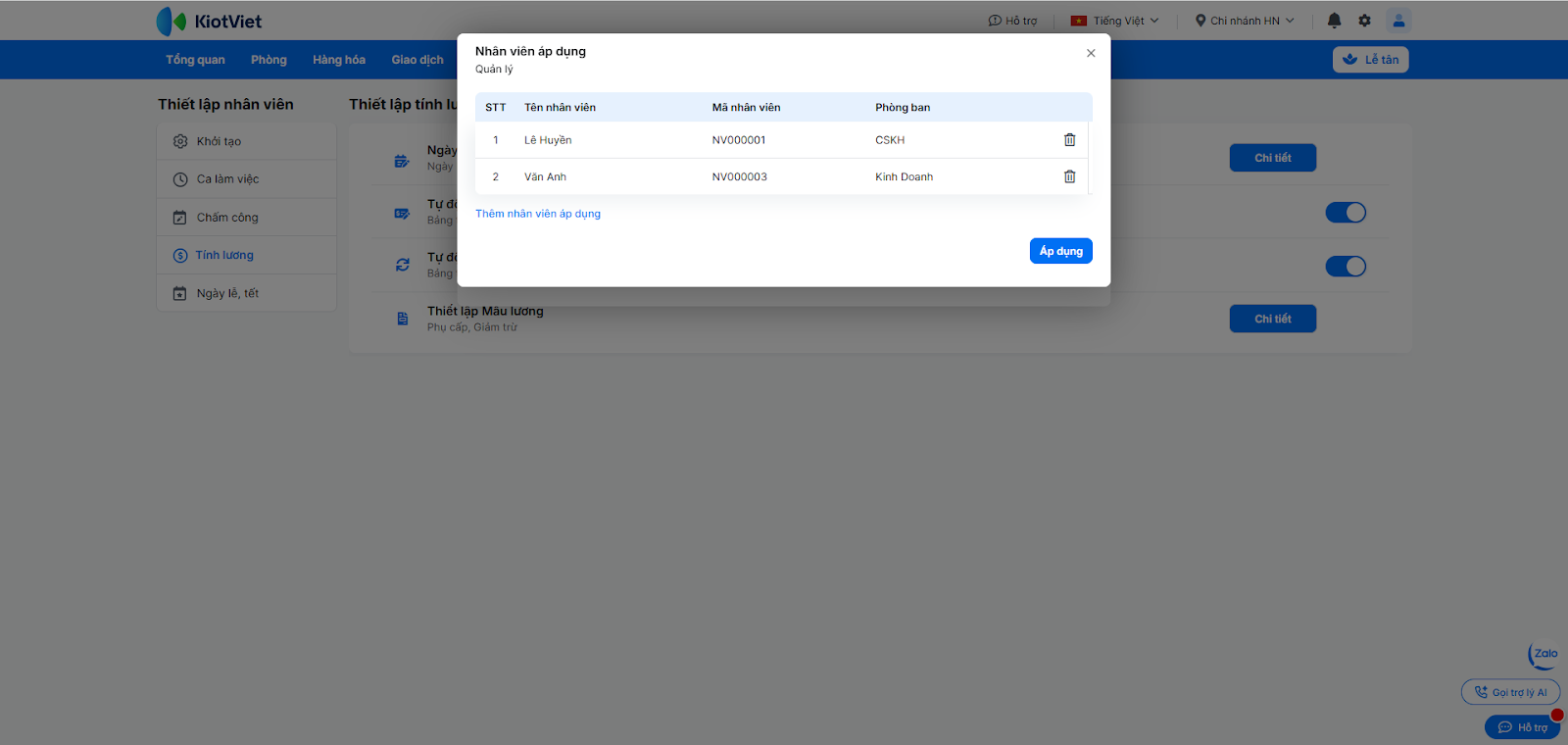
Task: Open Hỗ trợ in the top bar
Action: click(1012, 21)
